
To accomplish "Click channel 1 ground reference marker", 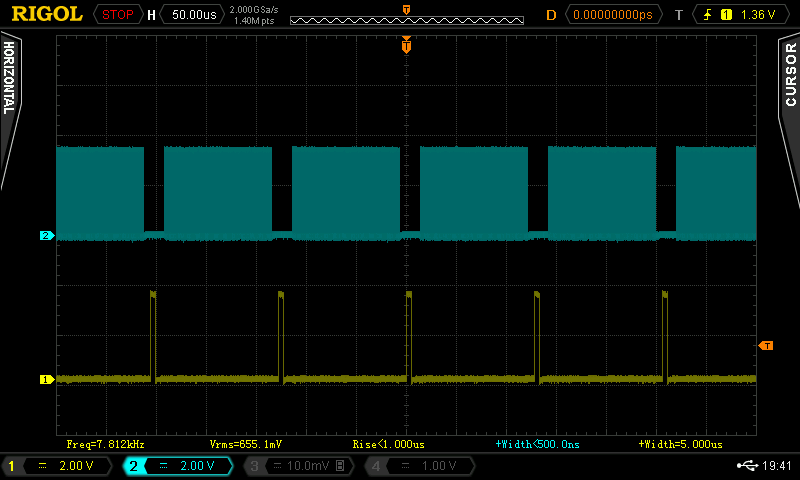I will [x=45, y=379].
